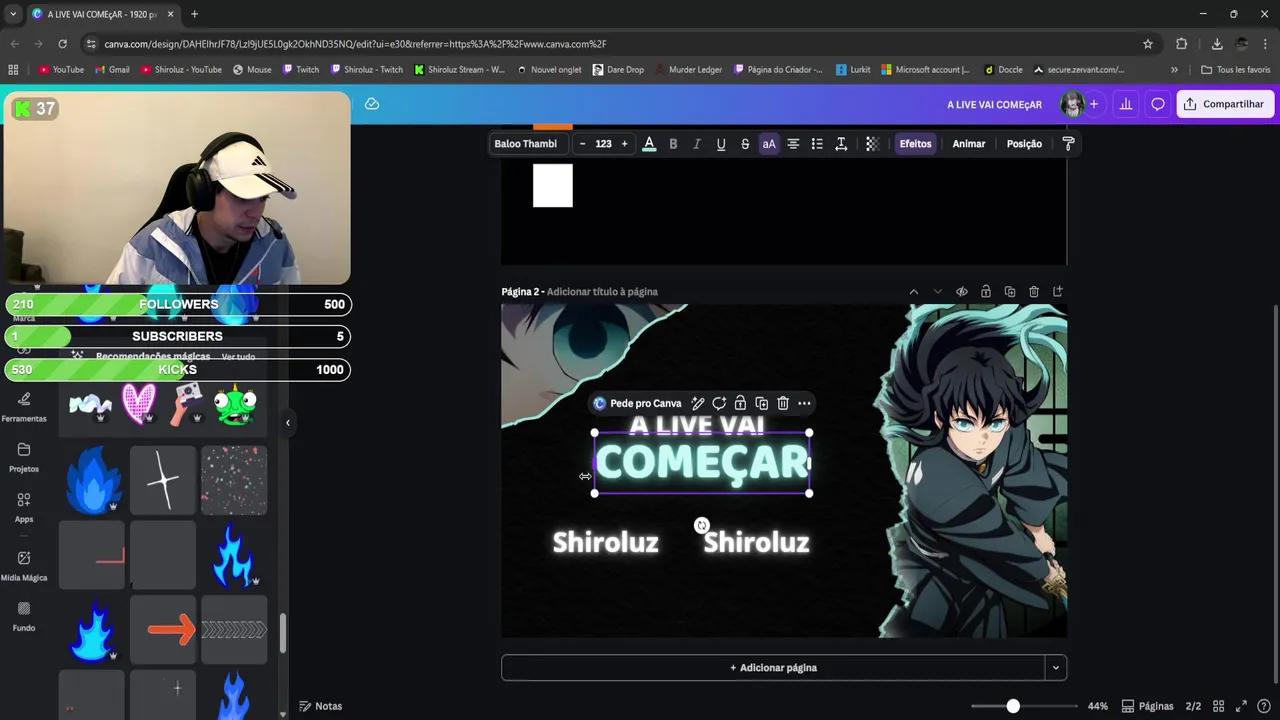Open the Animar option

coord(969,144)
